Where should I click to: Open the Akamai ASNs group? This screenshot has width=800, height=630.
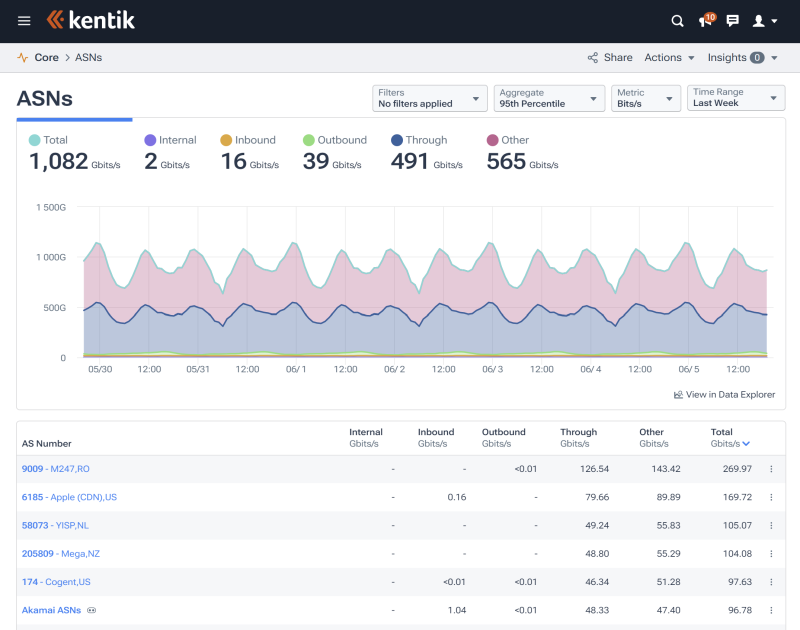pos(51,610)
